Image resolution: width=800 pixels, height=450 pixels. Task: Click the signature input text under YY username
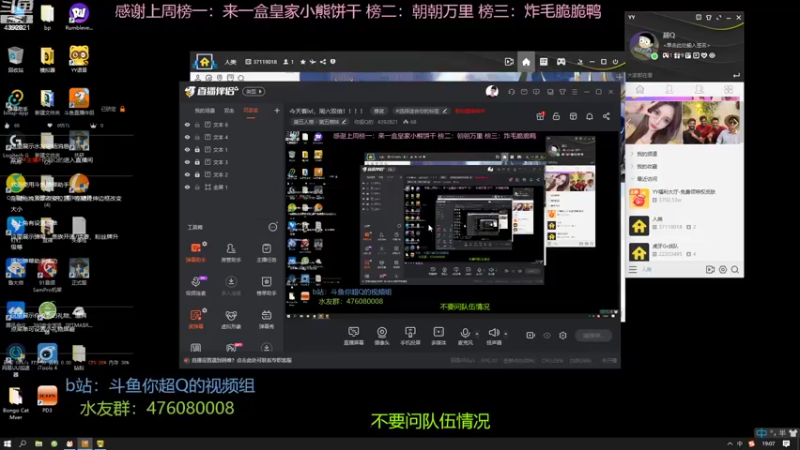(x=686, y=45)
